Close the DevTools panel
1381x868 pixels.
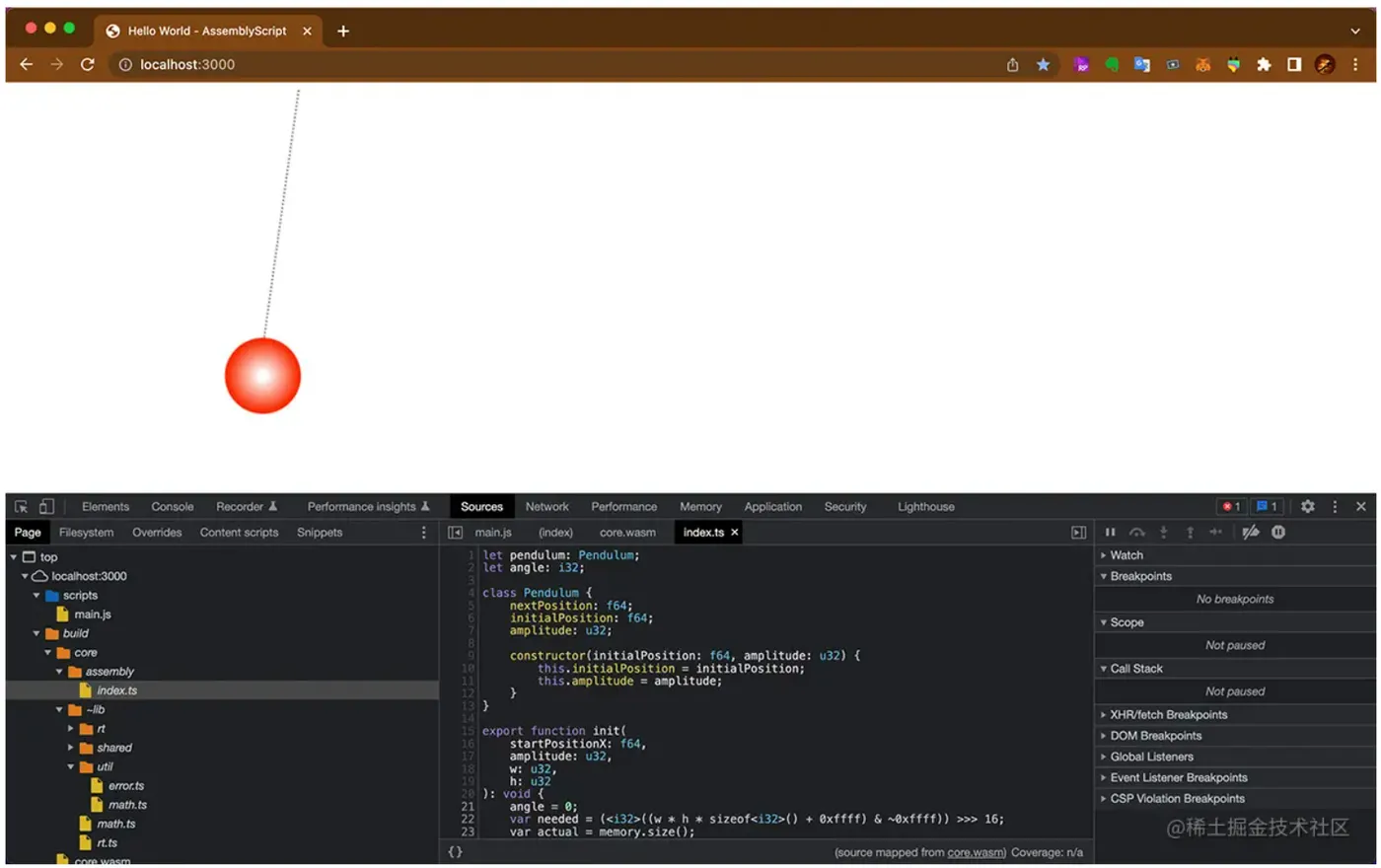click(x=1361, y=506)
